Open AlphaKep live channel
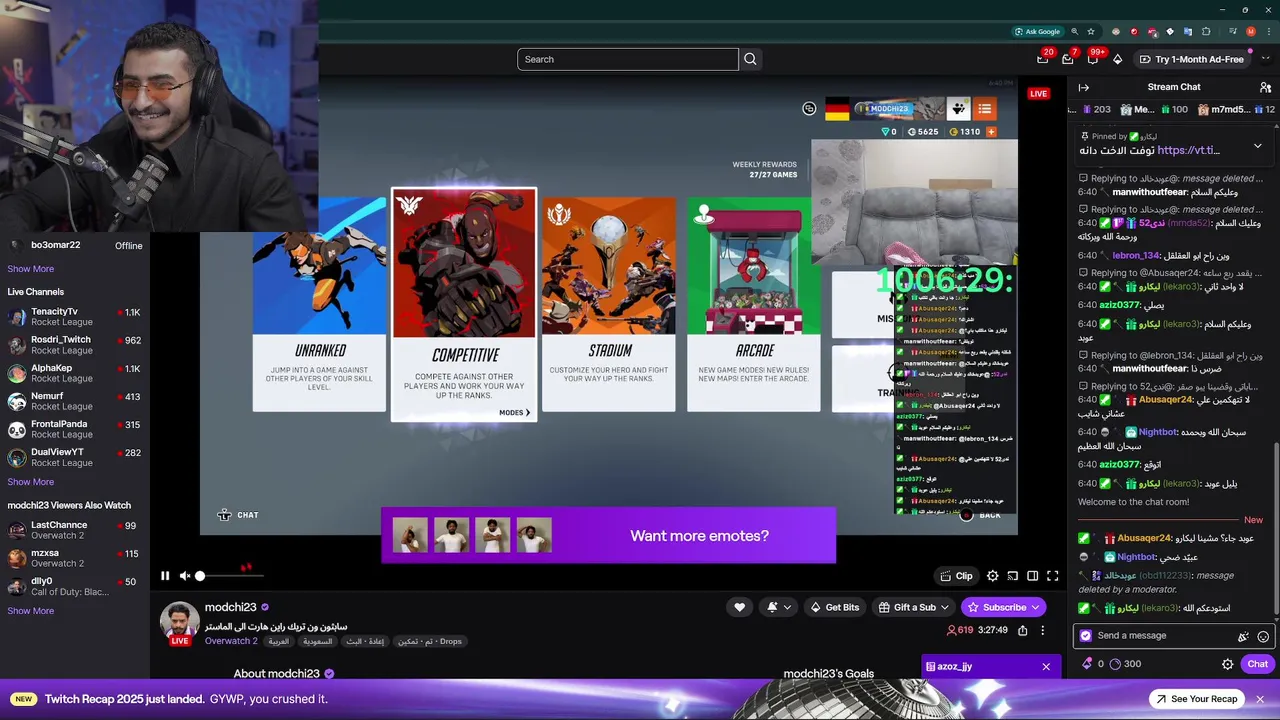1280x720 pixels. pos(75,373)
